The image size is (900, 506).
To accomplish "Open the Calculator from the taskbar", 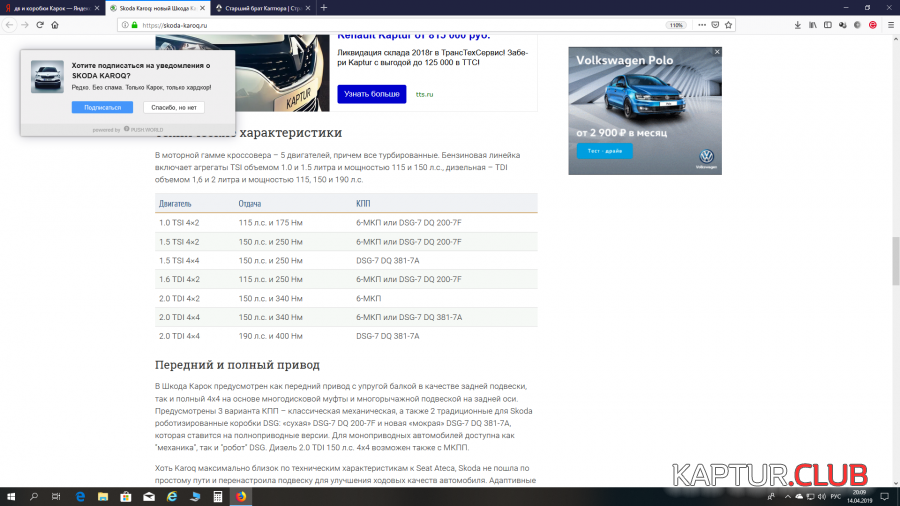I will [218, 497].
